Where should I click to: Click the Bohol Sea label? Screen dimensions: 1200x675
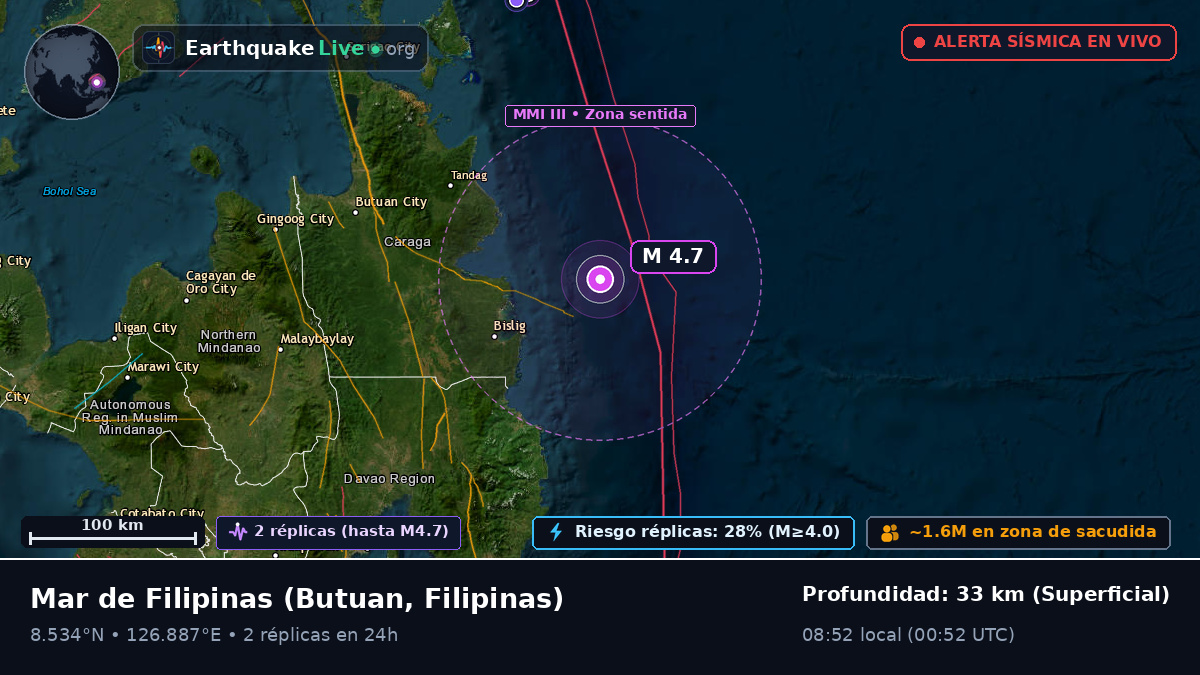(69, 191)
